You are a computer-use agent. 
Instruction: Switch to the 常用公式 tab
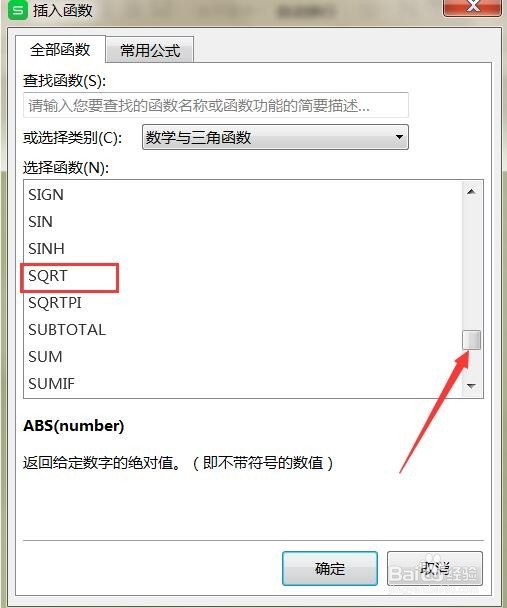pos(150,50)
